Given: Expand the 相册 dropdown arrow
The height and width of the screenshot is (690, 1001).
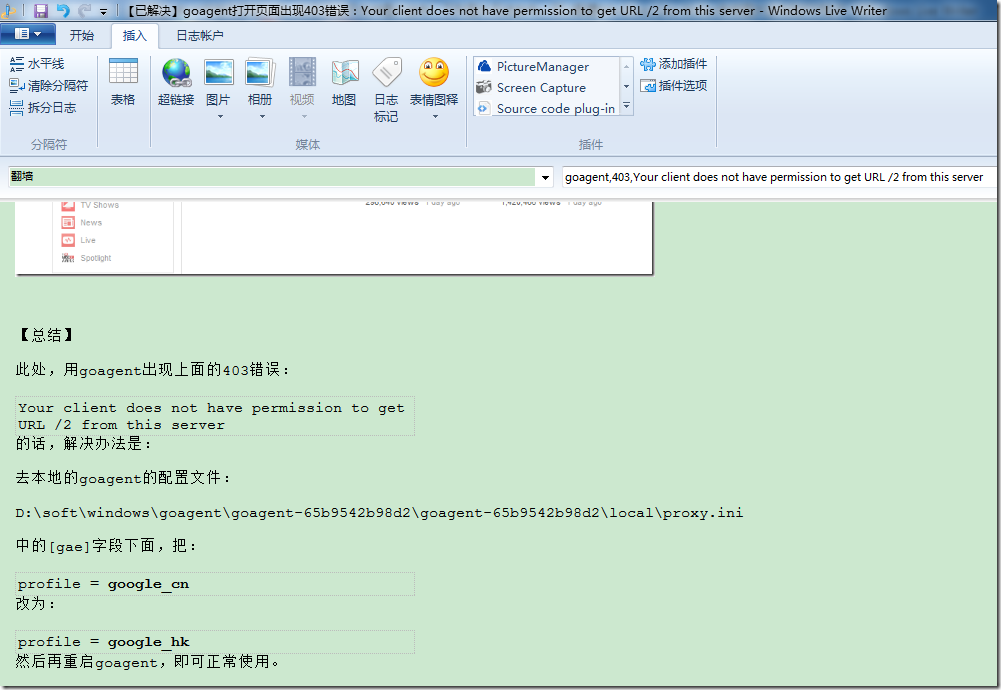Looking at the screenshot, I should (x=262, y=117).
